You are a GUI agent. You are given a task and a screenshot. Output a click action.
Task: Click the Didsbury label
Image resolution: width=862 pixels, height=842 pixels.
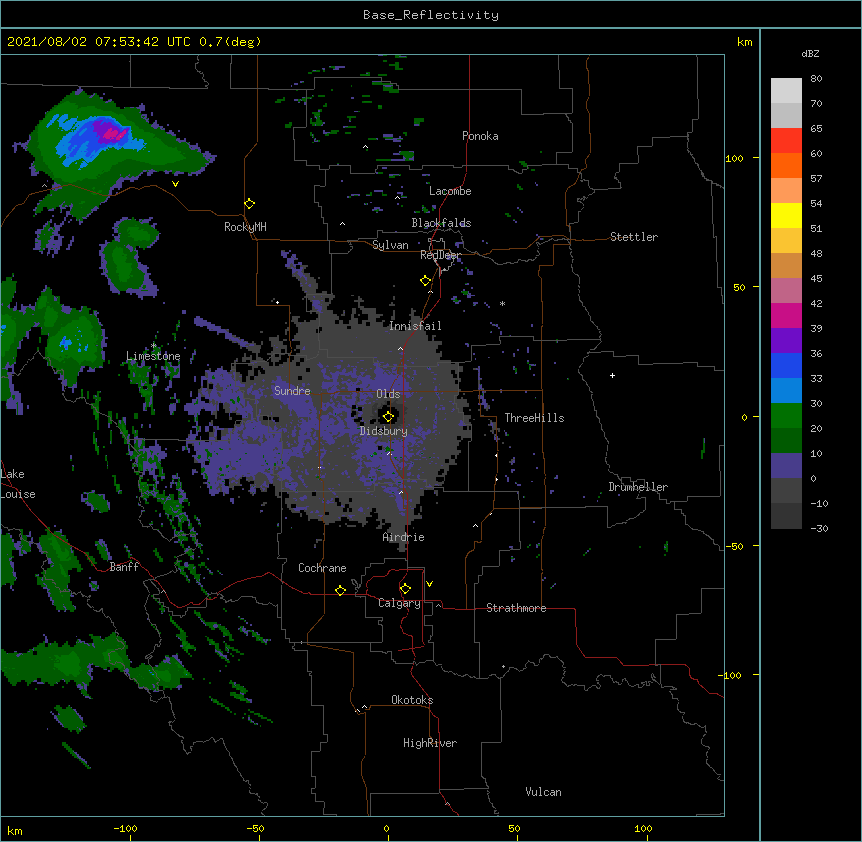384,431
